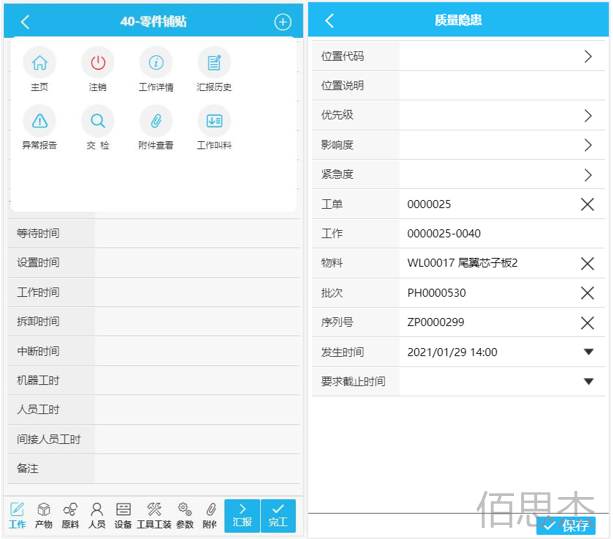The width and height of the screenshot is (613, 539).
Task: Click the 中断时间 input field
Action: tap(197, 351)
